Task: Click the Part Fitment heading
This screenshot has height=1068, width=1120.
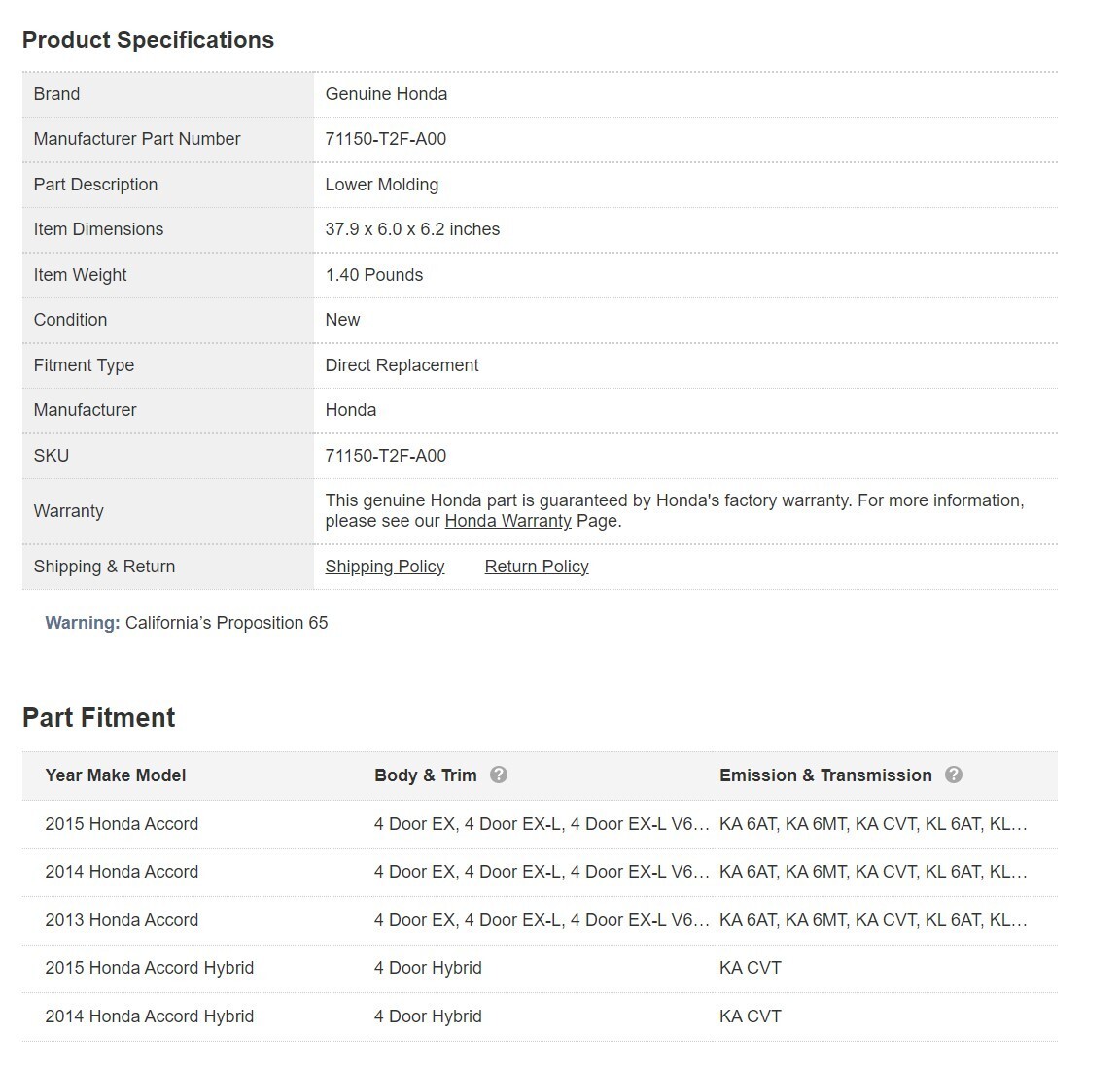Action: (x=98, y=718)
